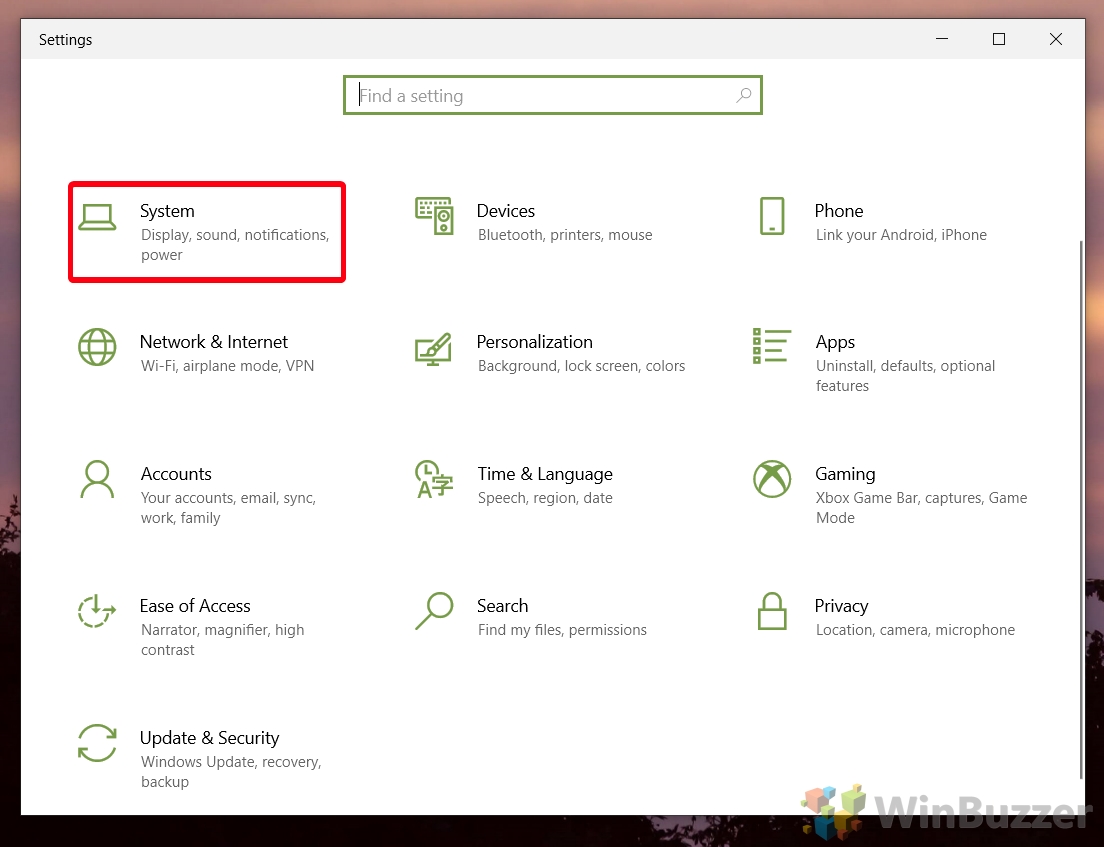Open the Apps list icon

click(772, 346)
